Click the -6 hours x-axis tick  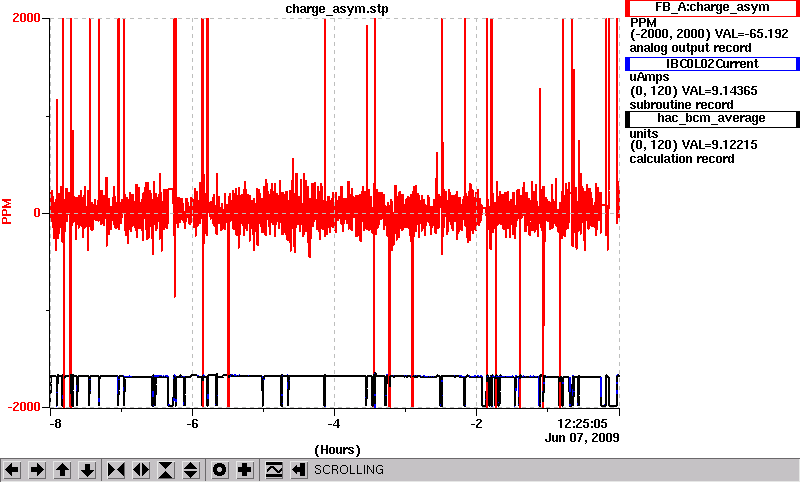(x=192, y=424)
